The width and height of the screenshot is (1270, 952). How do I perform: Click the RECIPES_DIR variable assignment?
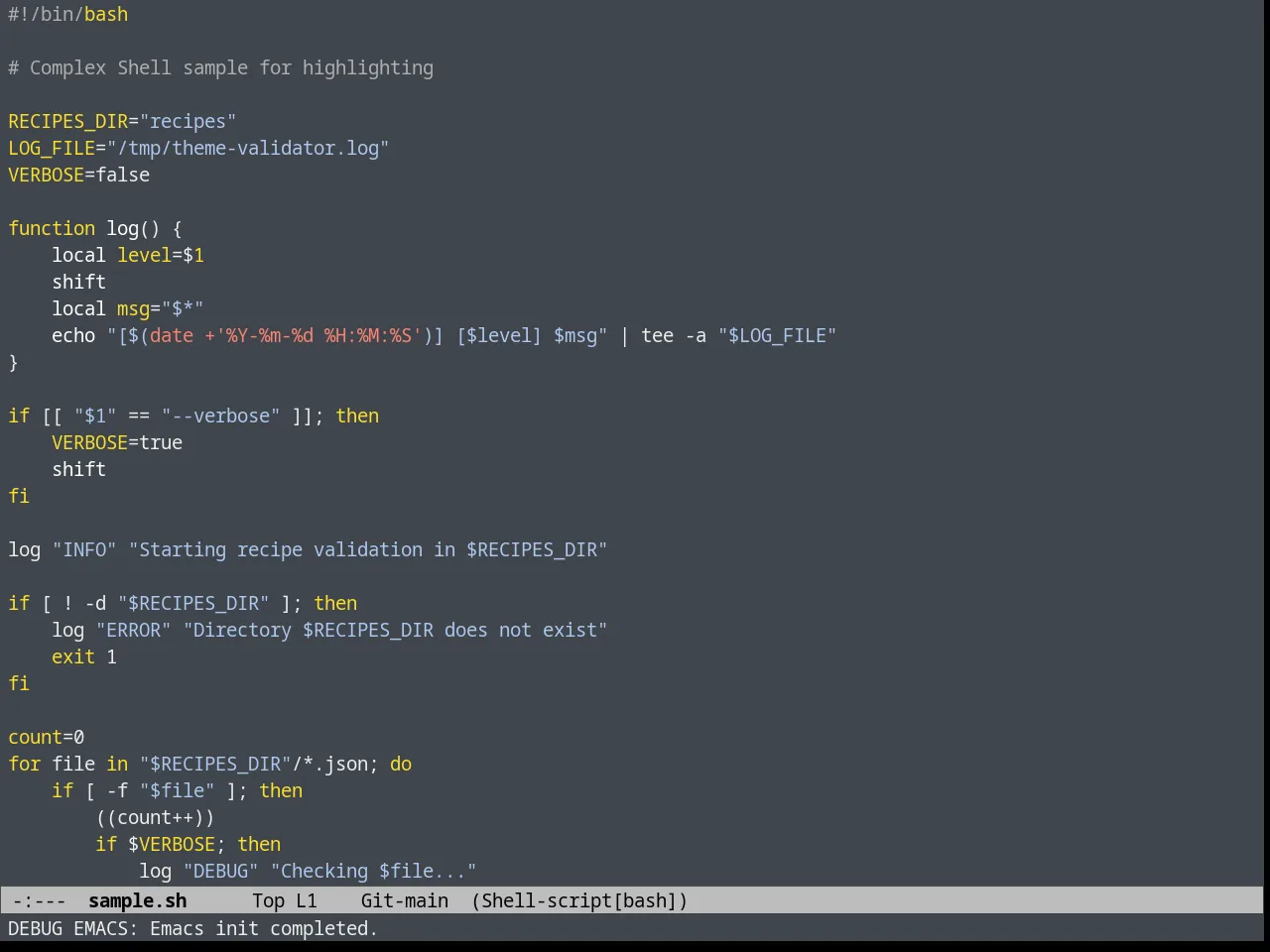coord(122,121)
